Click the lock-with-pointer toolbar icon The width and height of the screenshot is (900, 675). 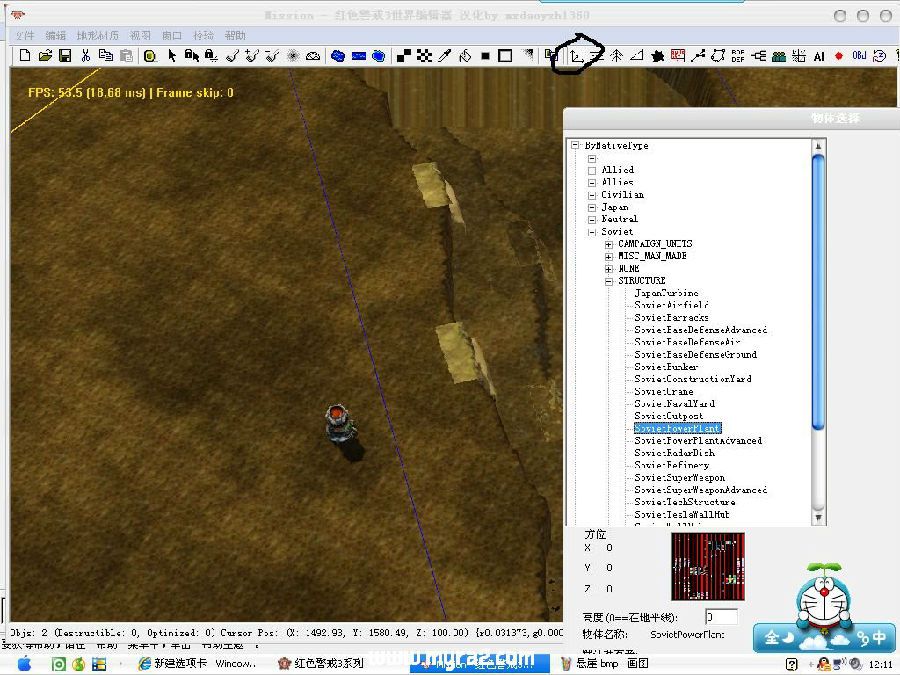tap(192, 56)
